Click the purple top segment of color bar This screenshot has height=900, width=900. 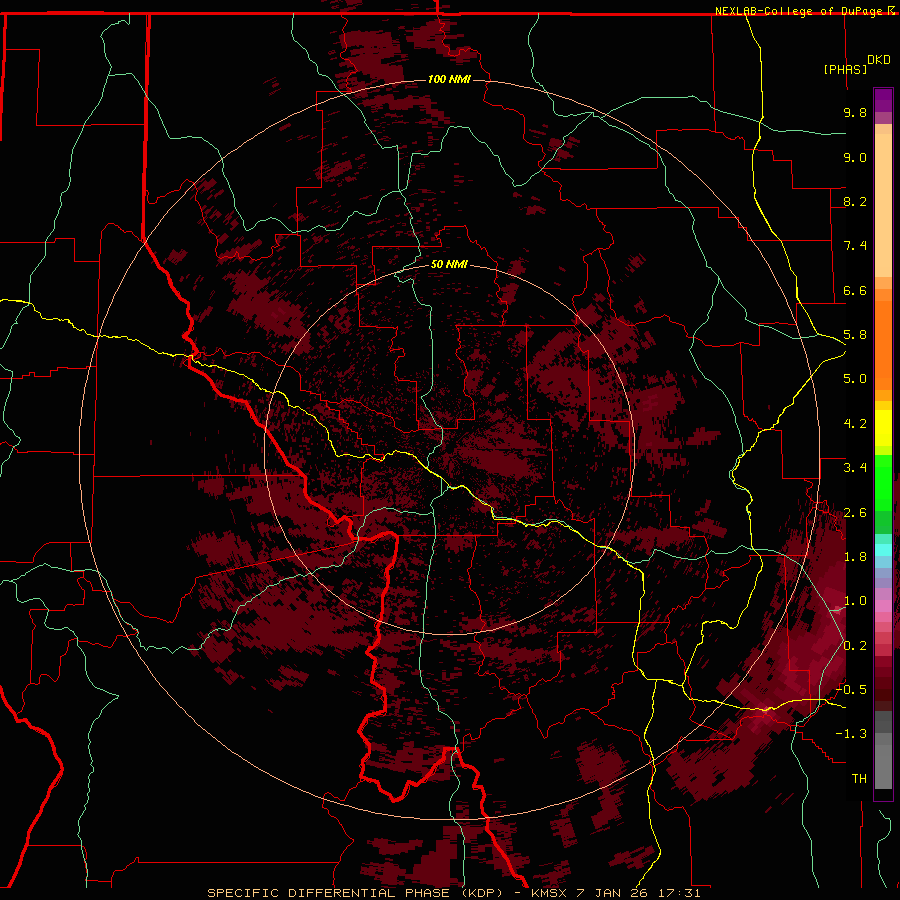click(x=883, y=100)
